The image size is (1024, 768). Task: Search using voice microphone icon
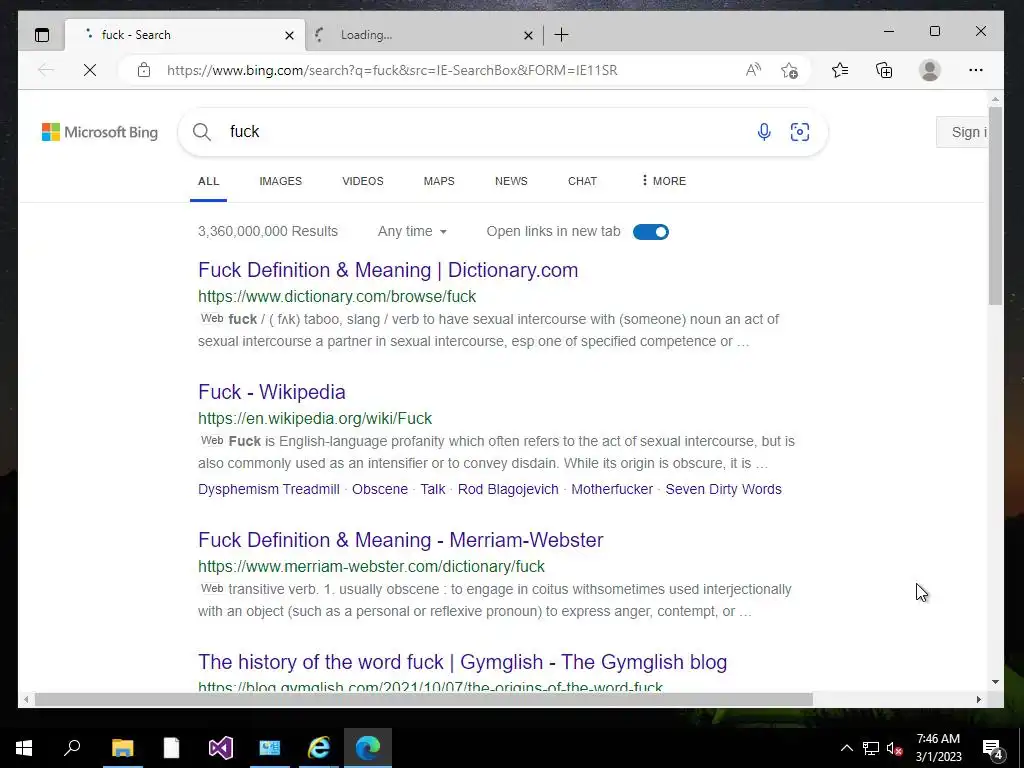764,132
